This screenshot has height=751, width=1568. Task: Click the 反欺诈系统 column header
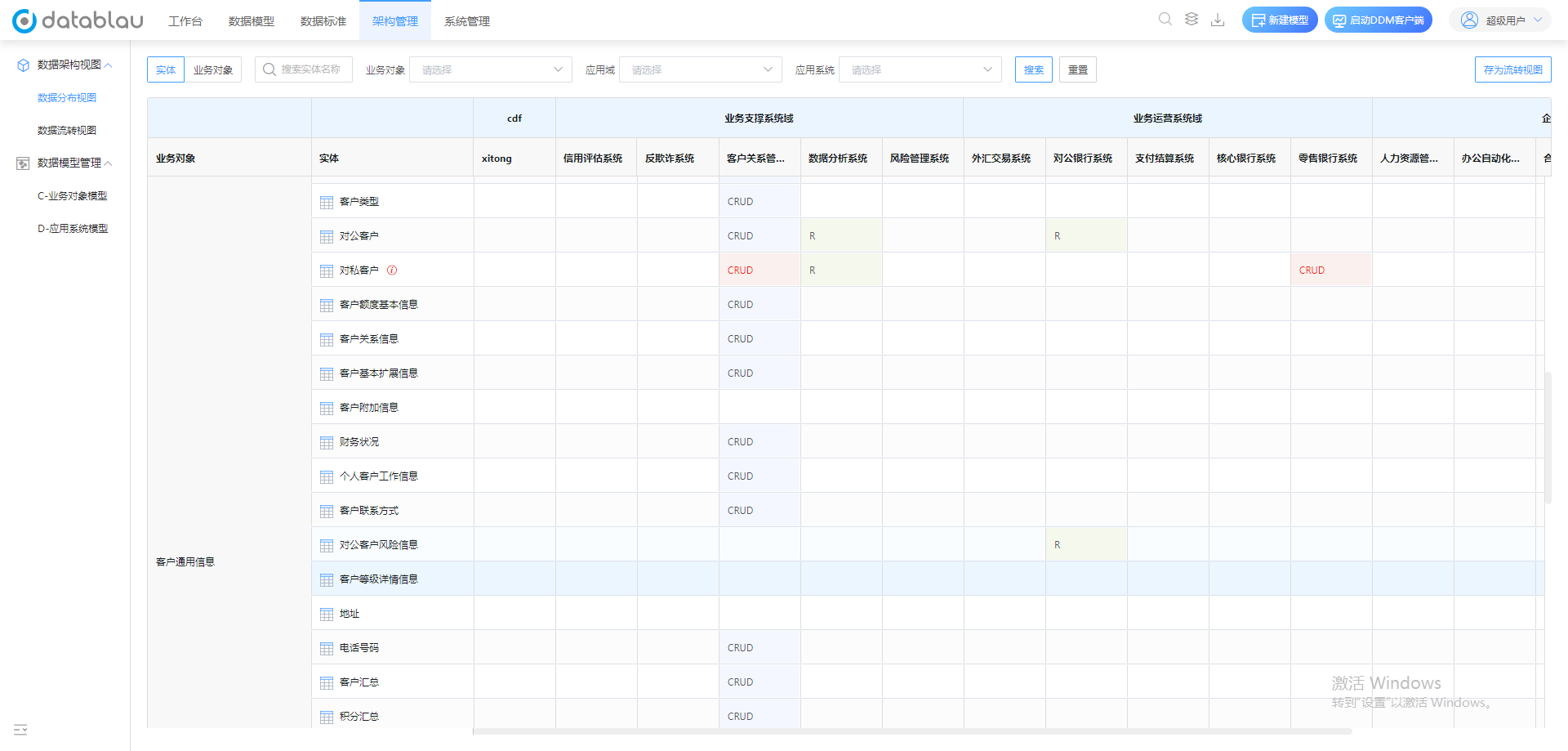[678, 158]
